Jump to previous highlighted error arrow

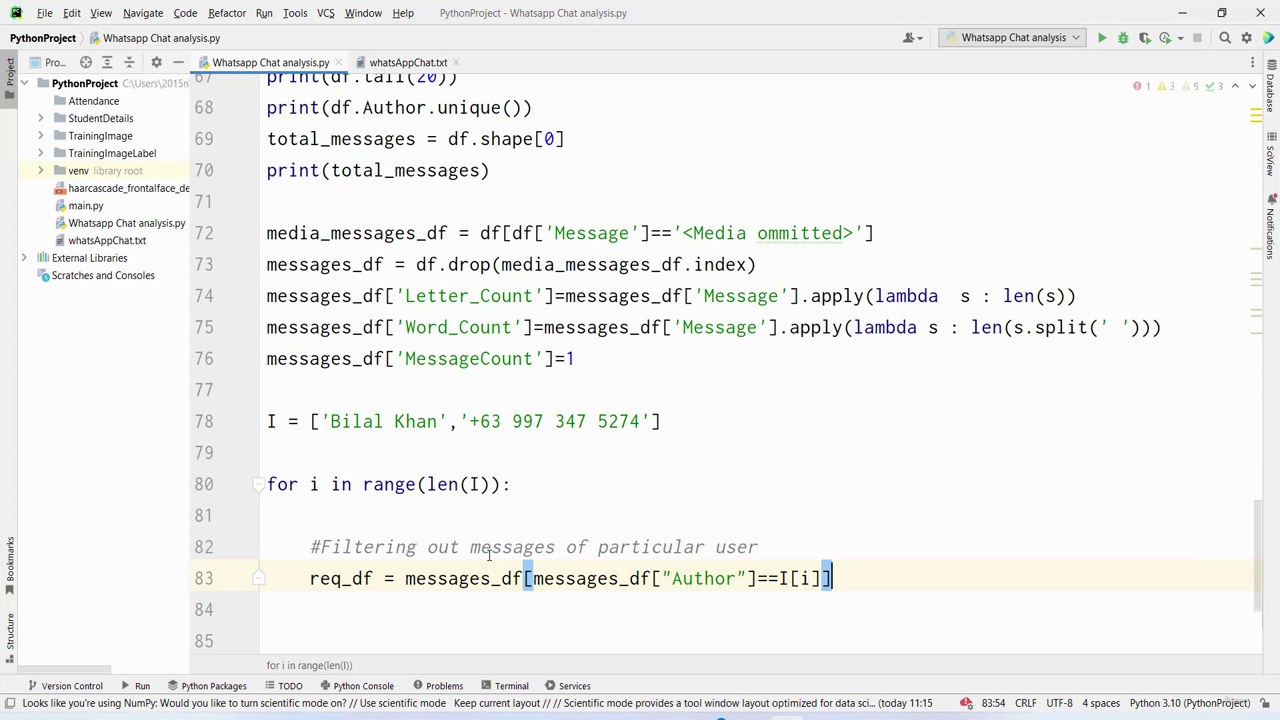click(1235, 86)
